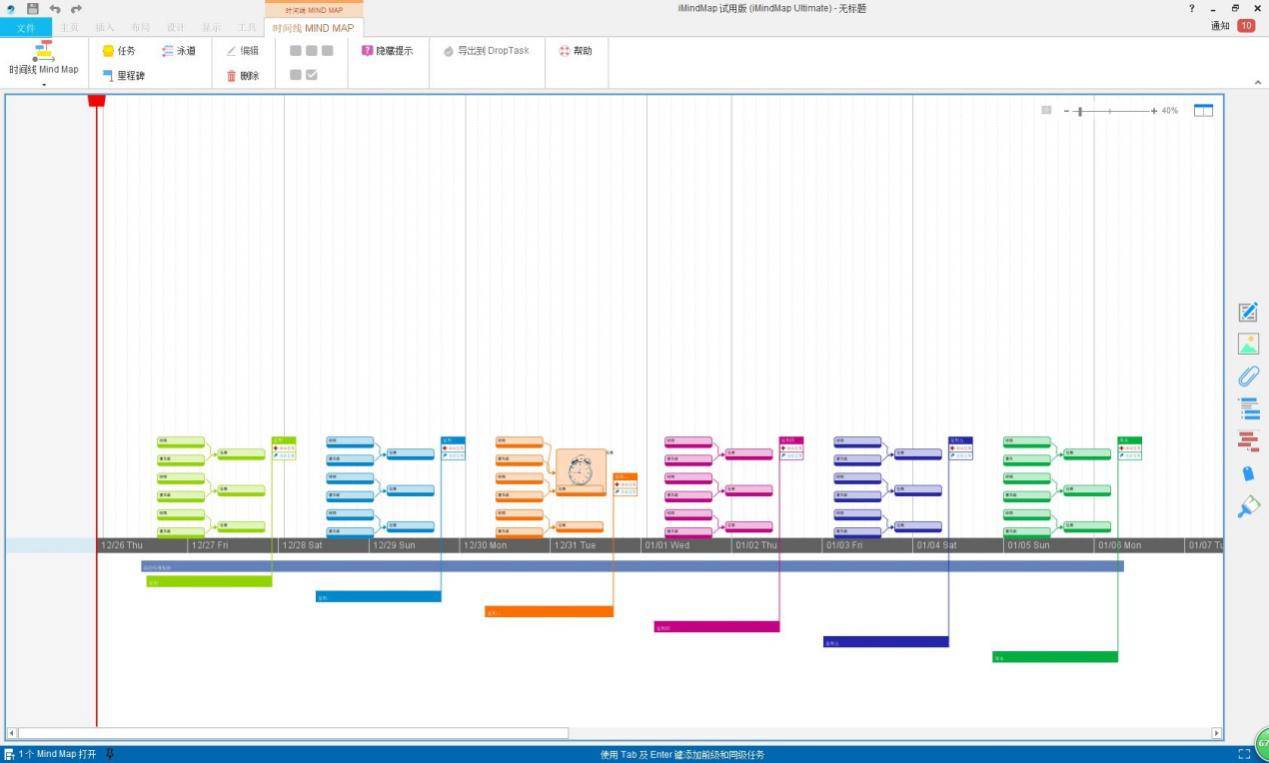Image resolution: width=1269 pixels, height=763 pixels.
Task: Click the zoom slider handle
Action: click(1079, 111)
